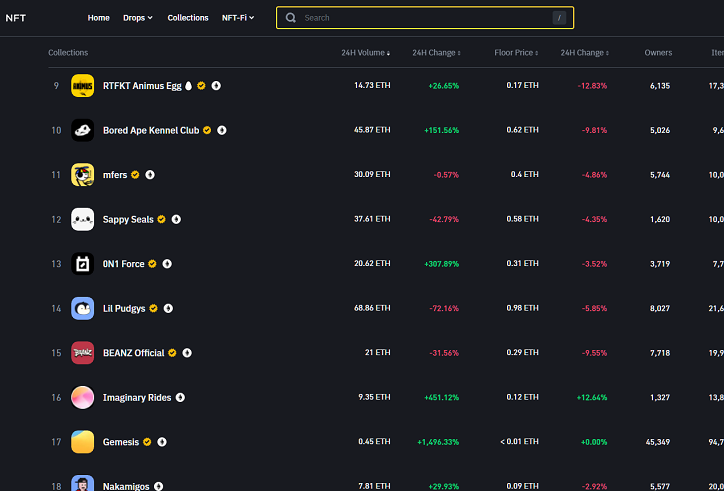Screen dimensions: 724x491
Task: Open the BEANZ Official red logo
Action: (x=83, y=353)
